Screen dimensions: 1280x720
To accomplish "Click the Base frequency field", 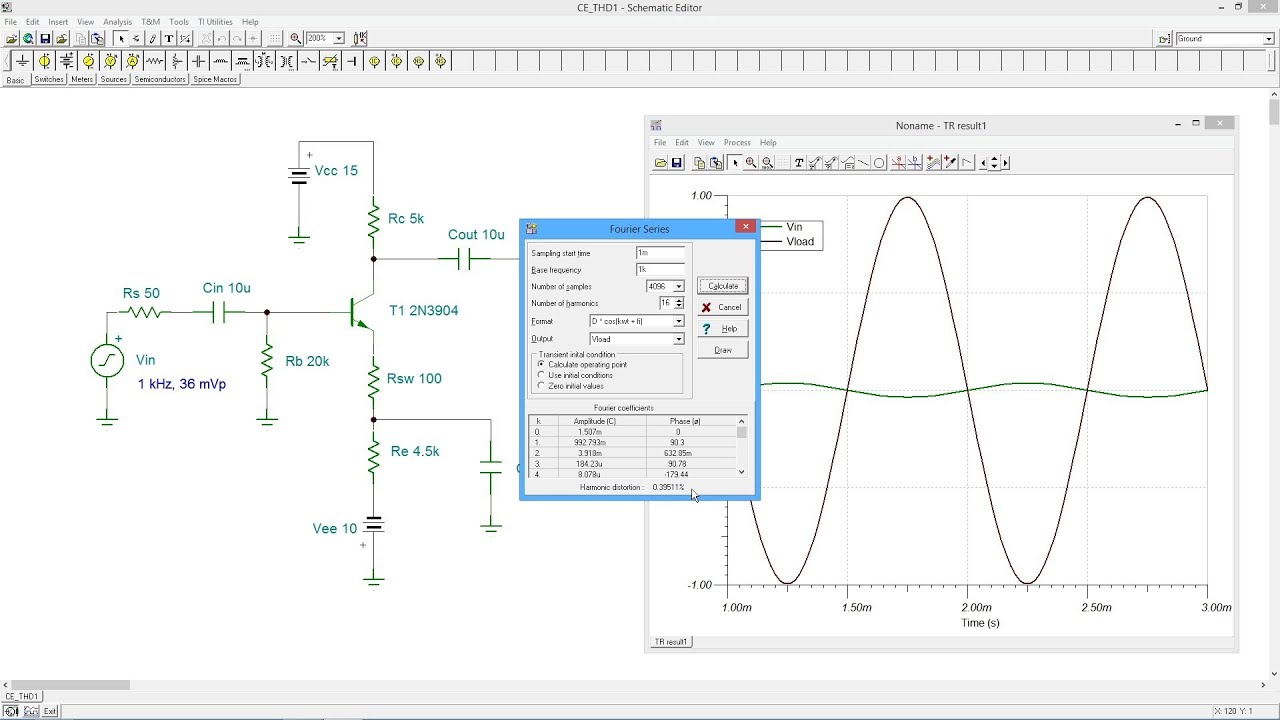I will (660, 270).
